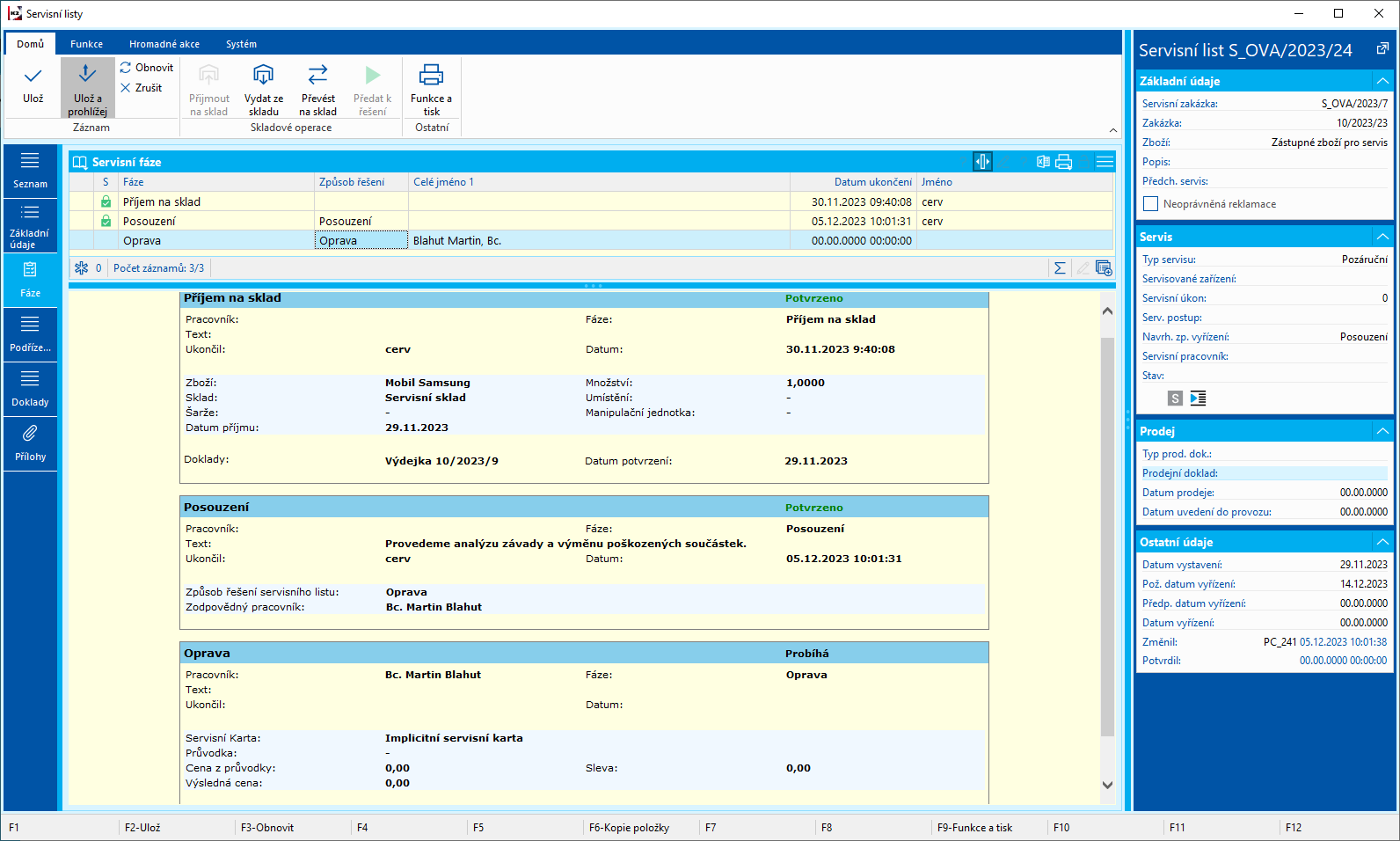The height and width of the screenshot is (841, 1400).
Task: Click the Obnovit button
Action: coord(147,68)
